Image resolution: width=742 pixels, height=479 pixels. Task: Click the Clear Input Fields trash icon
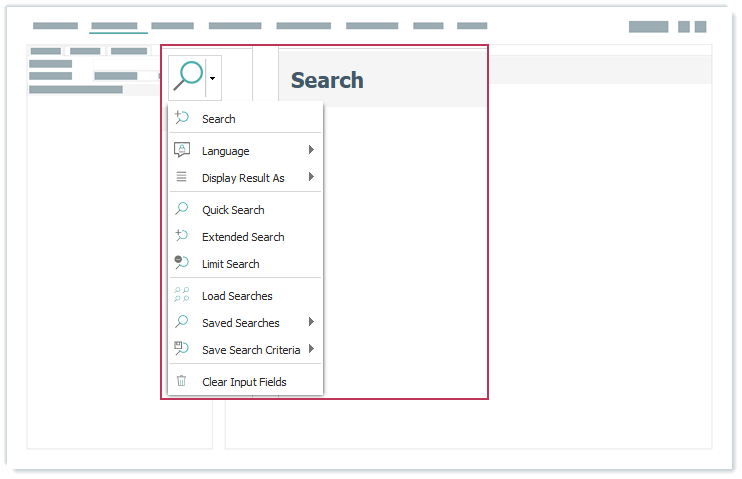[182, 381]
